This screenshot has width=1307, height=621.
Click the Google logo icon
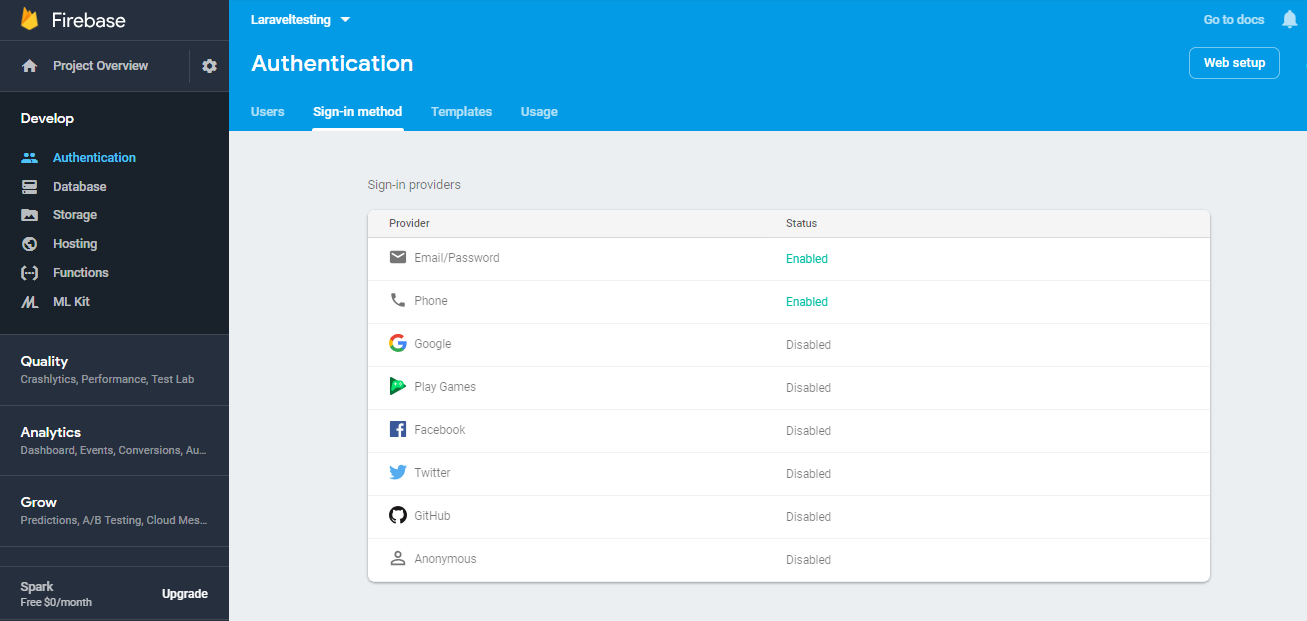tap(398, 343)
